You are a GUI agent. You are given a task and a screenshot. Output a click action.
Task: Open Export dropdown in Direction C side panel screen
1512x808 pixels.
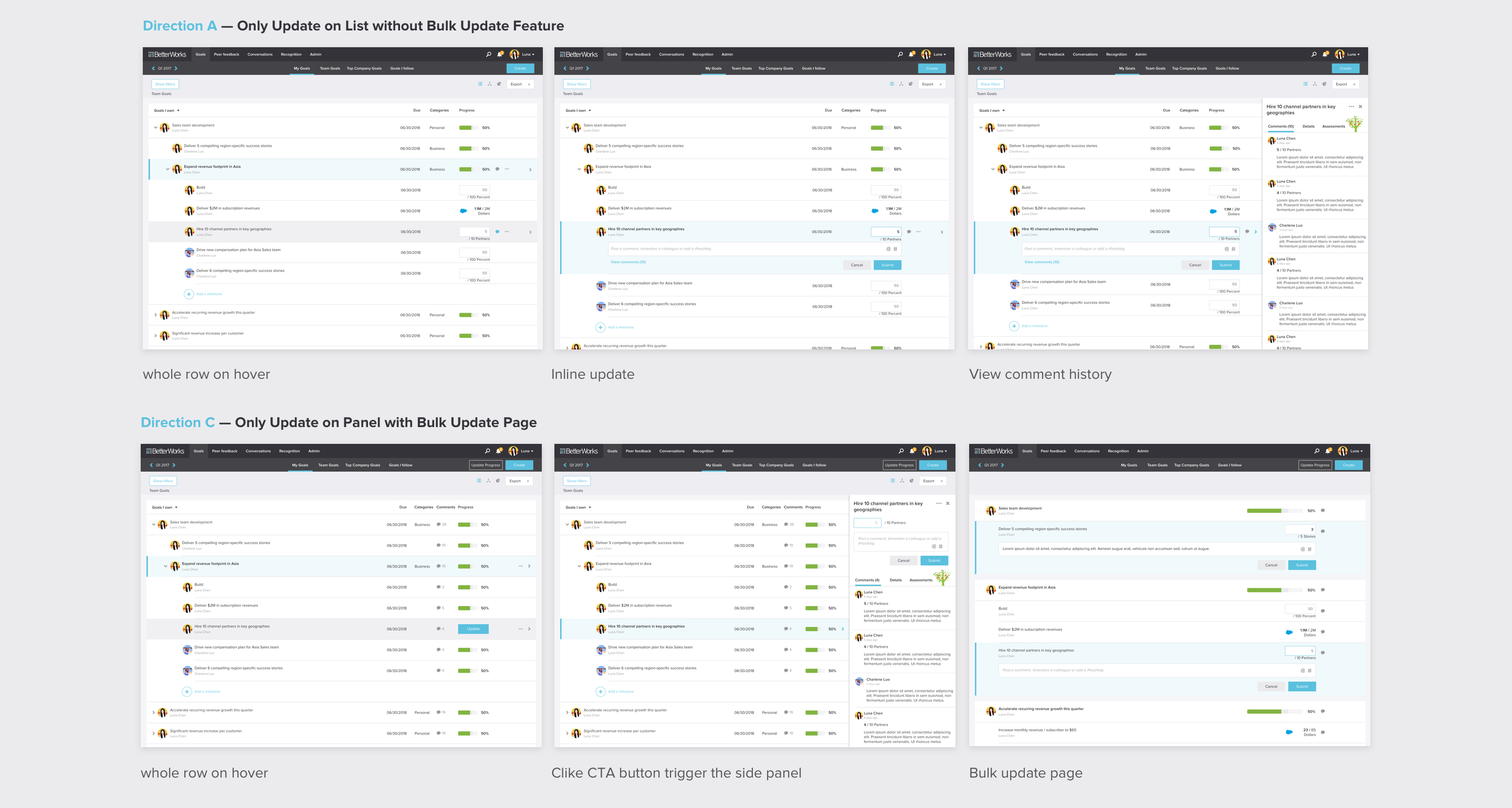933,481
